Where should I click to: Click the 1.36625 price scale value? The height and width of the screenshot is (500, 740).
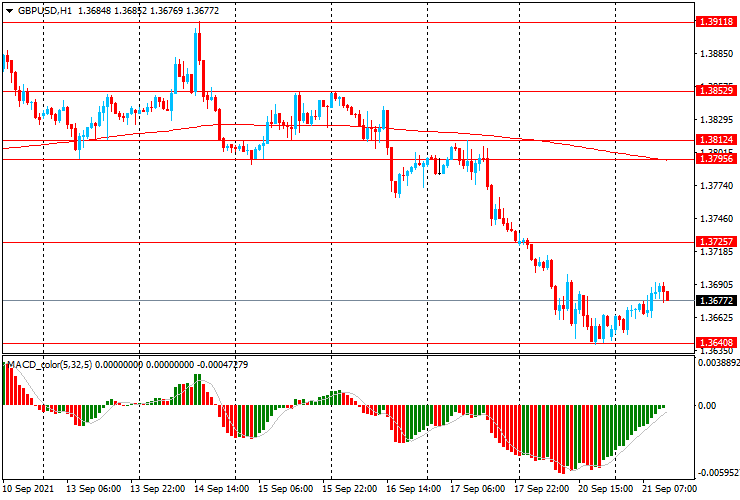(x=716, y=318)
